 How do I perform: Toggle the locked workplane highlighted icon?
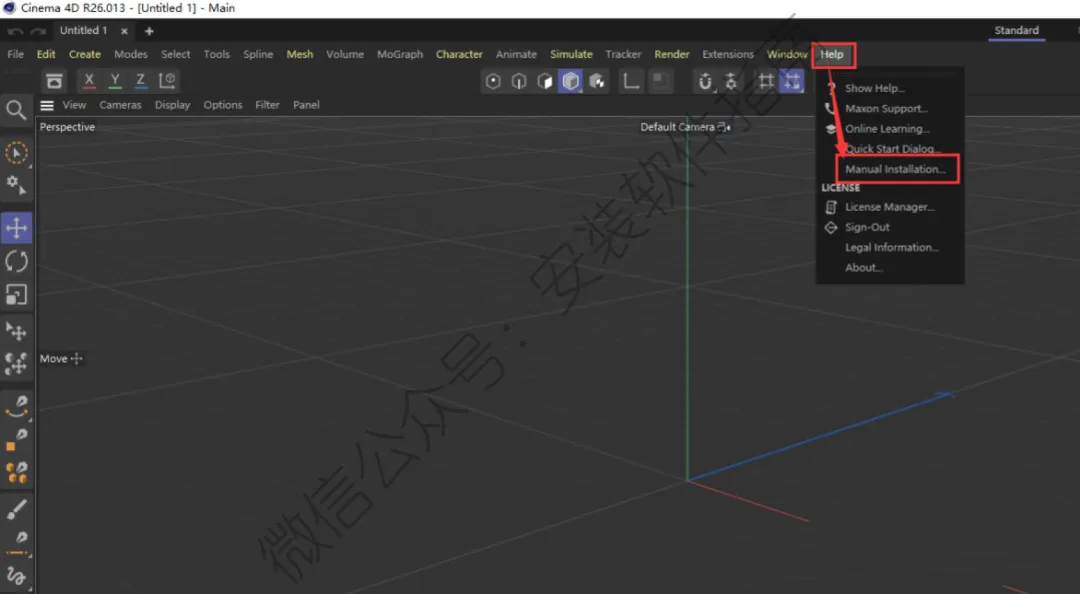click(x=792, y=81)
